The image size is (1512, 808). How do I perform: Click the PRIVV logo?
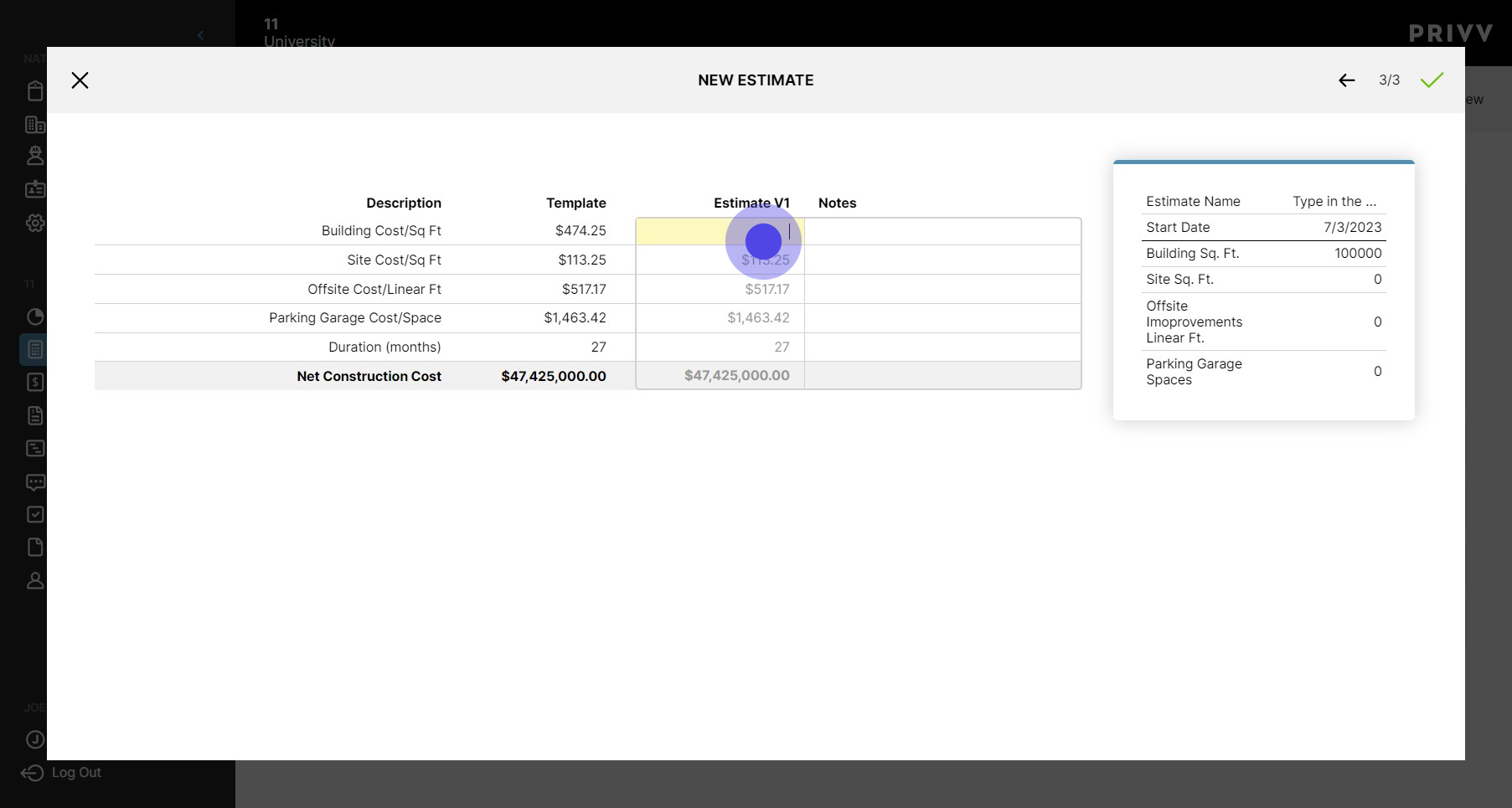pyautogui.click(x=1451, y=33)
